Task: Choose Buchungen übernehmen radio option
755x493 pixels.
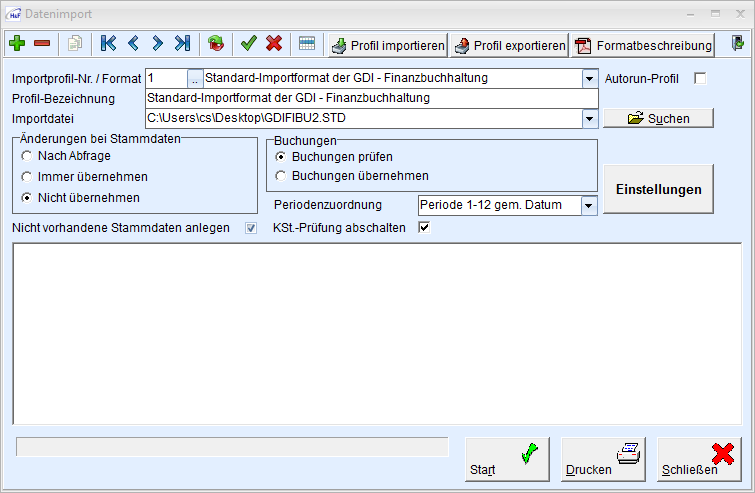Action: coord(281,176)
